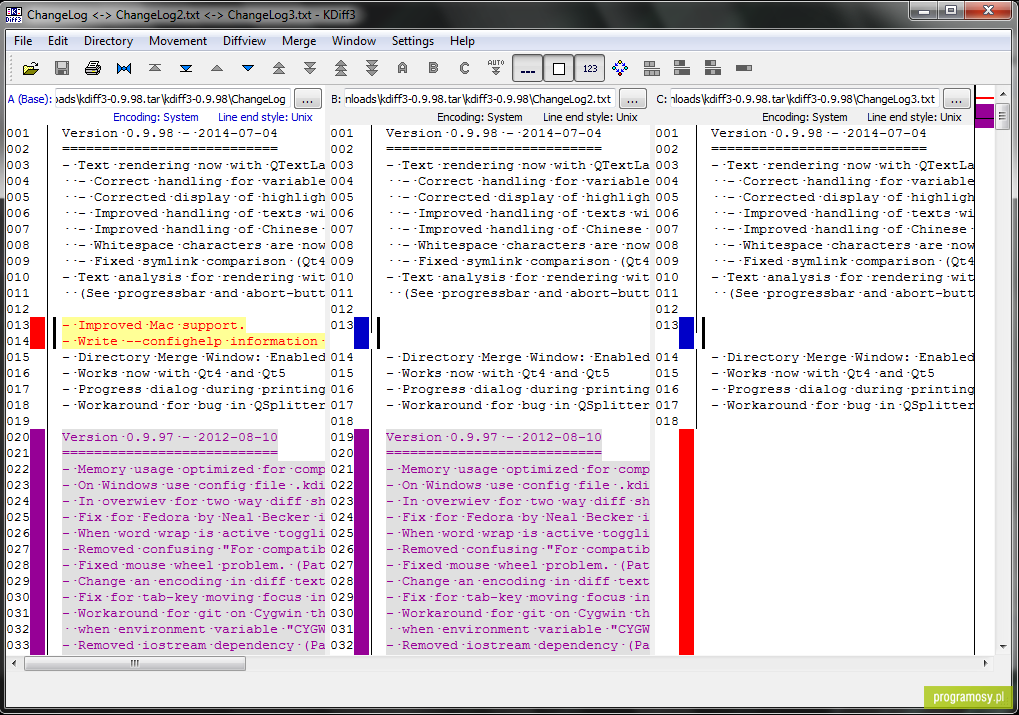Click the colorful diamond arrows merge icon
Viewport: 1019px width, 715px height.
pos(620,68)
